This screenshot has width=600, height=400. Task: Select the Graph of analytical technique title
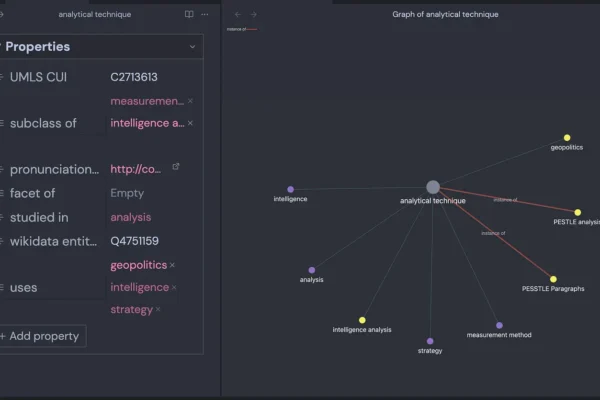click(x=445, y=14)
